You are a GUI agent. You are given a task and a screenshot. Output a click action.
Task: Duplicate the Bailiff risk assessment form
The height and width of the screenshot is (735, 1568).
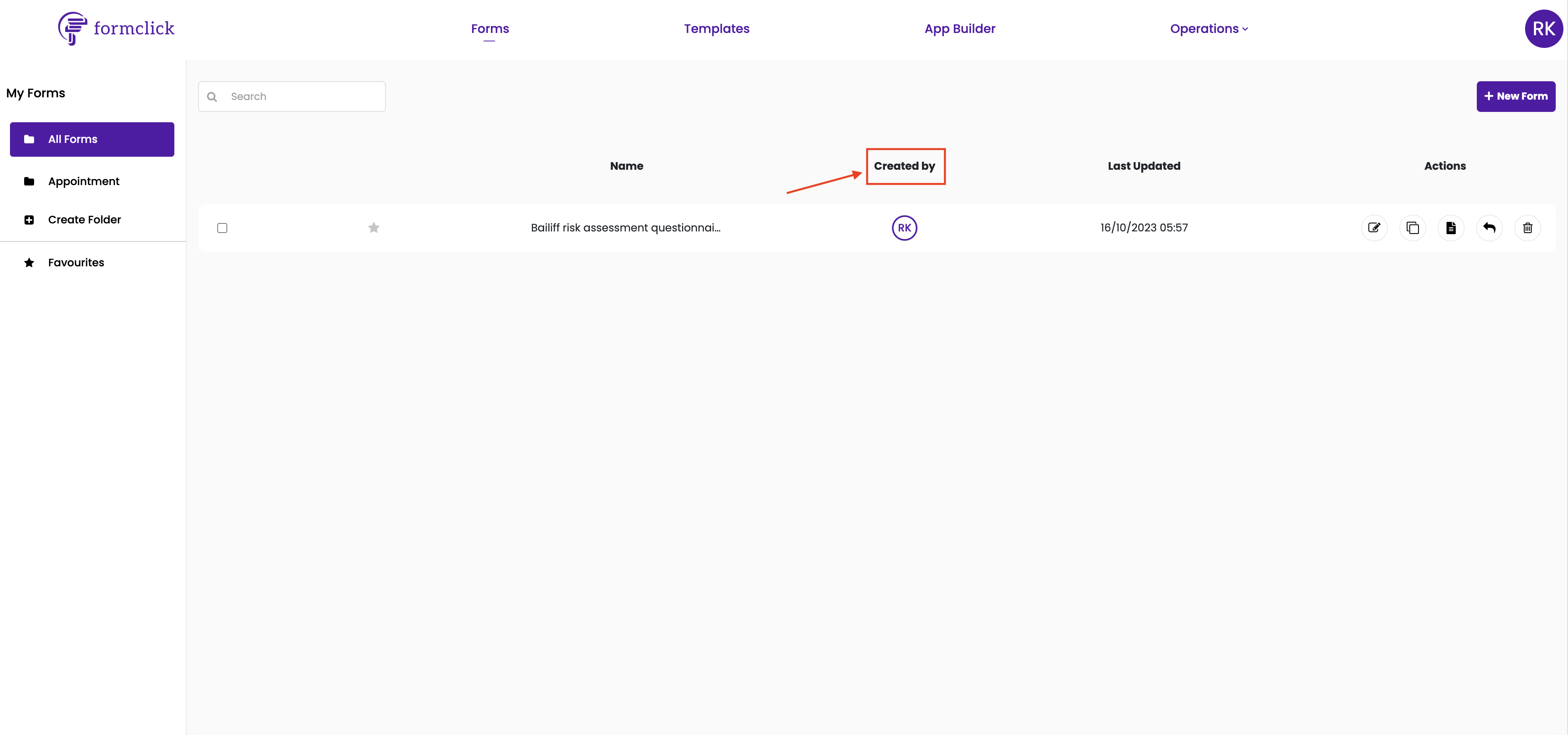[1412, 228]
